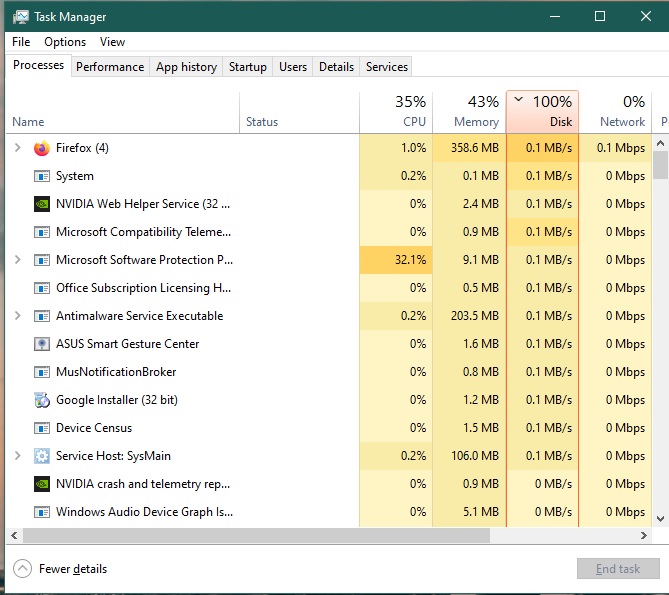The height and width of the screenshot is (595, 669).
Task: Select ASUS Smart Gesture Center name
Action: tap(128, 344)
